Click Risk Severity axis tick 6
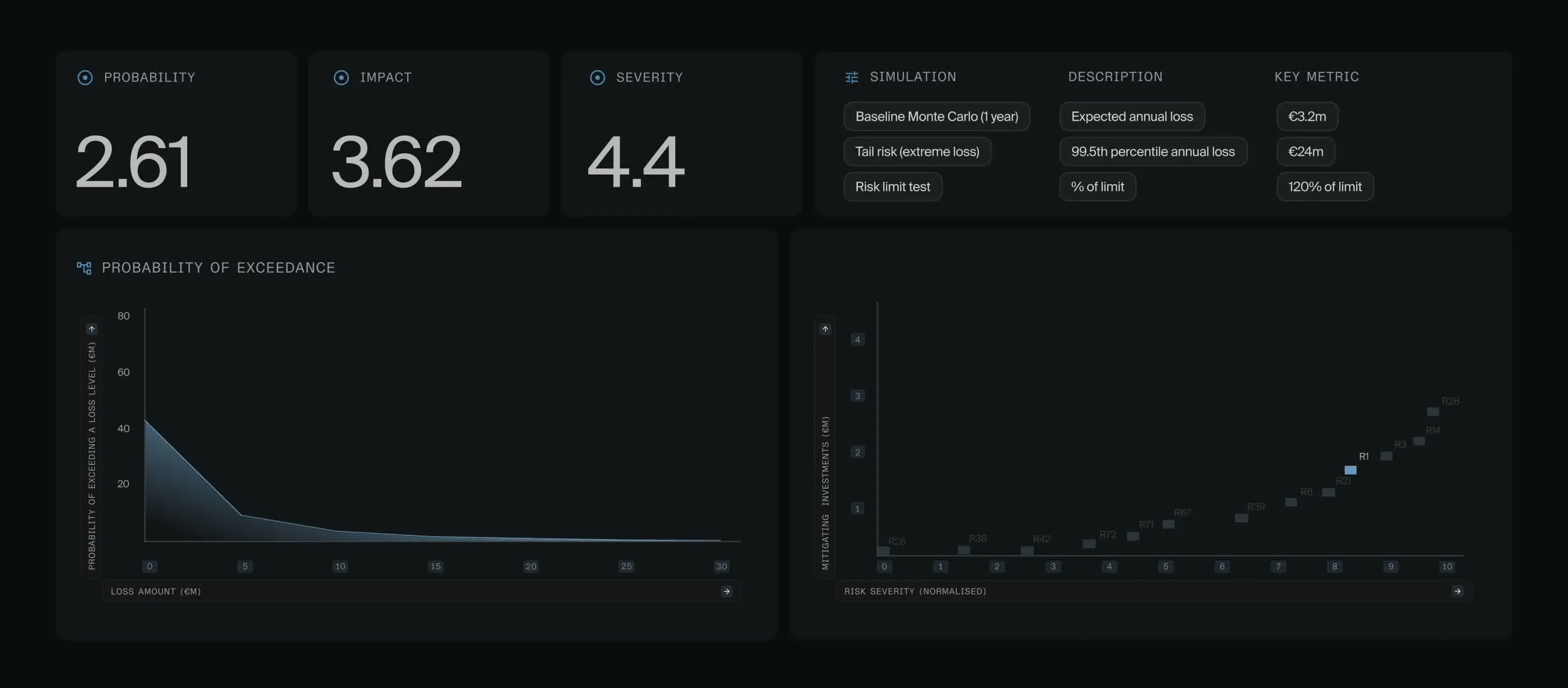 tap(1222, 566)
